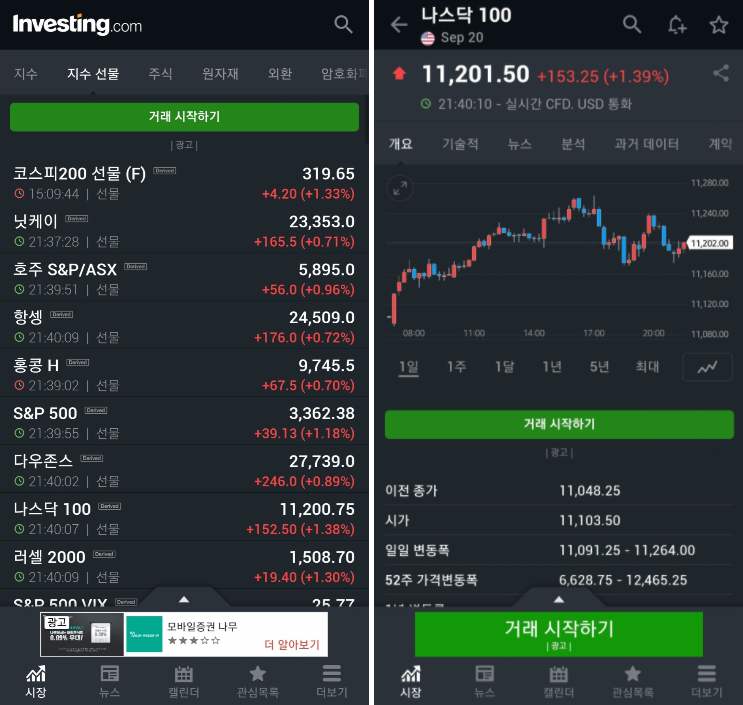Open the 다우존스 futures row
The image size is (743, 705).
(184, 470)
